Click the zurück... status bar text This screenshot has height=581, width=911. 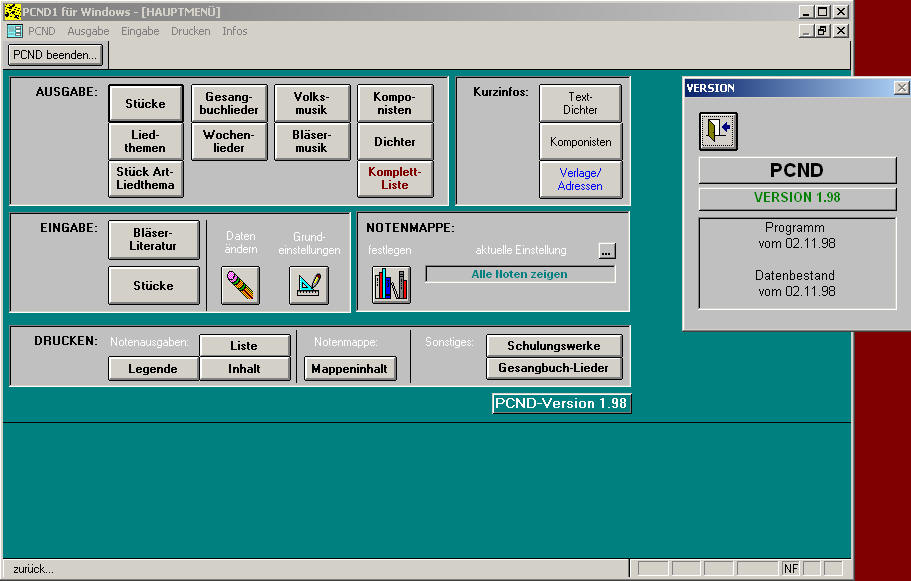coord(33,569)
